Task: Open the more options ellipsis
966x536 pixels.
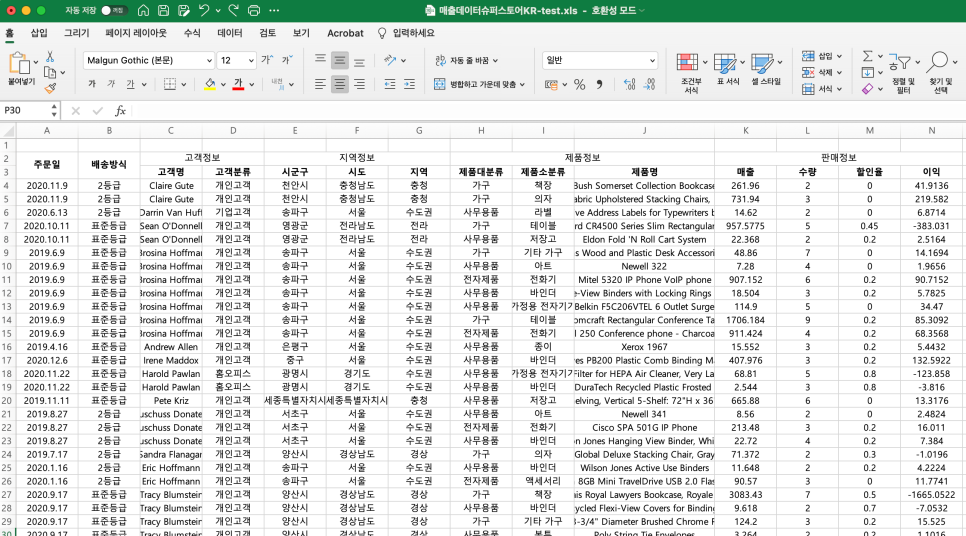Action: [x=274, y=10]
